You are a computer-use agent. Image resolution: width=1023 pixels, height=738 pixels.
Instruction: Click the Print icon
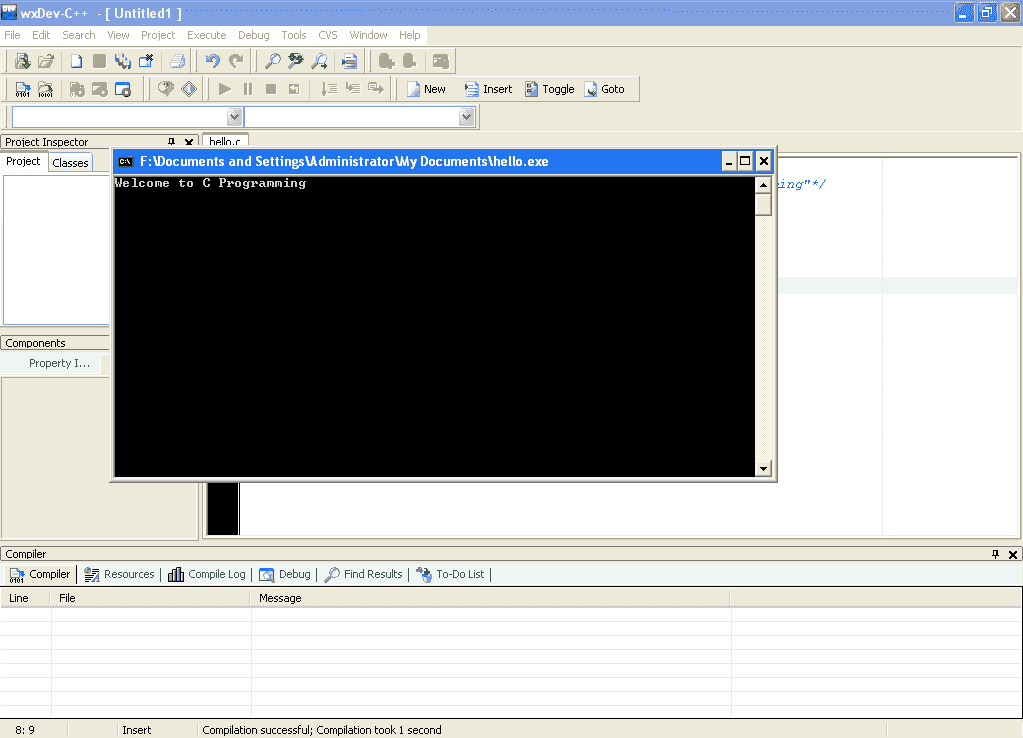pyautogui.click(x=178, y=61)
